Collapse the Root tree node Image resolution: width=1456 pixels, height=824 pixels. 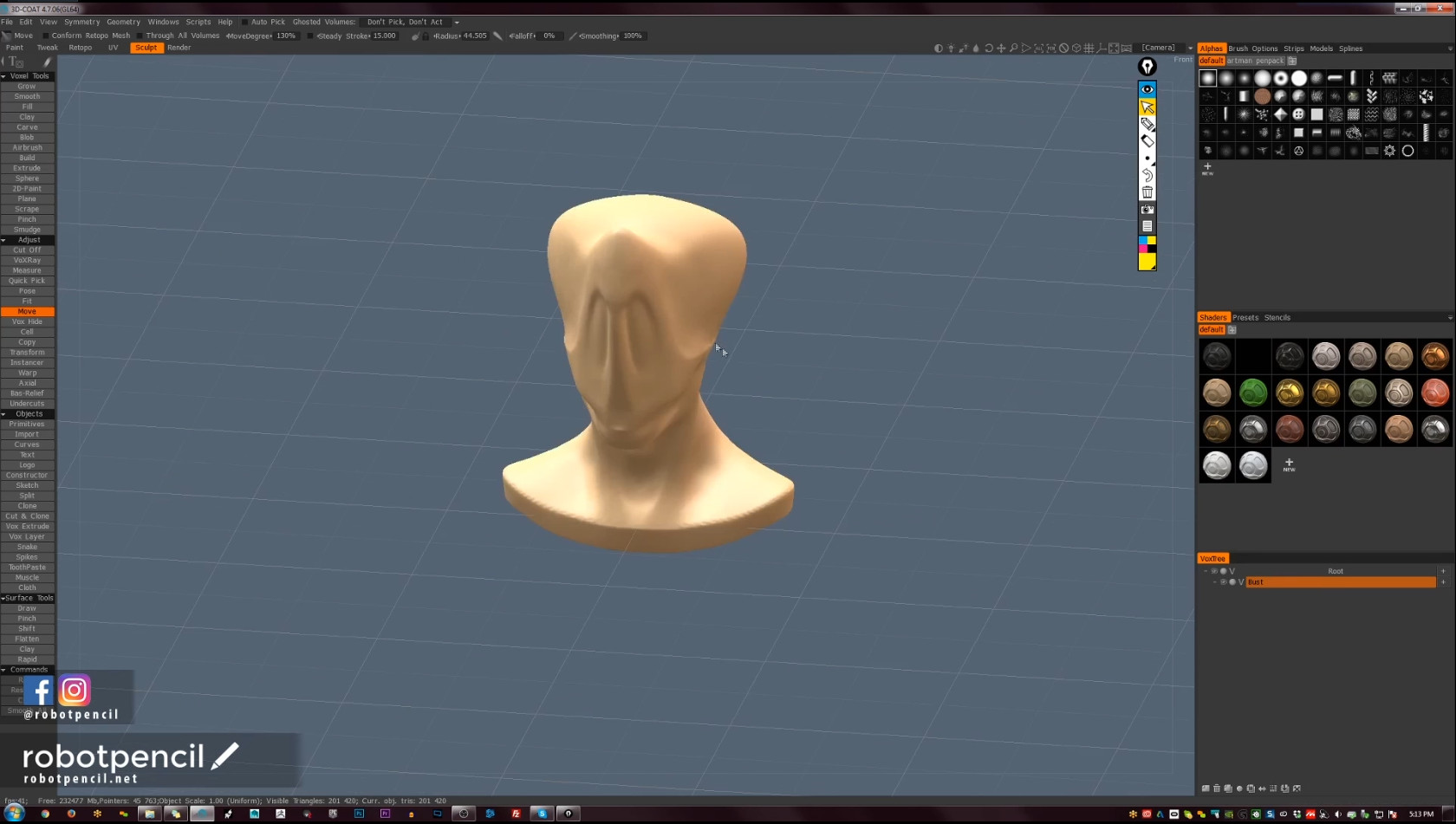pyautogui.click(x=1206, y=571)
